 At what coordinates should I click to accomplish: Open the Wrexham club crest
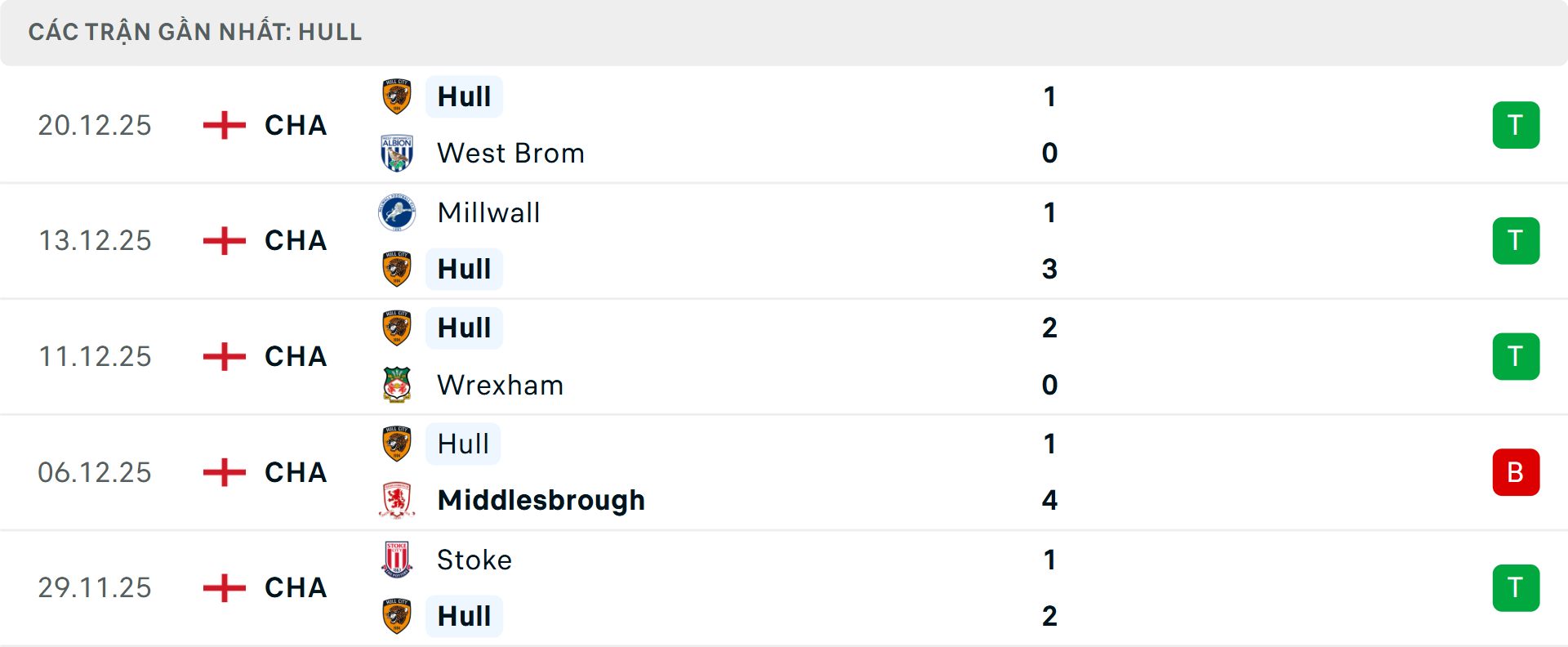coord(396,385)
